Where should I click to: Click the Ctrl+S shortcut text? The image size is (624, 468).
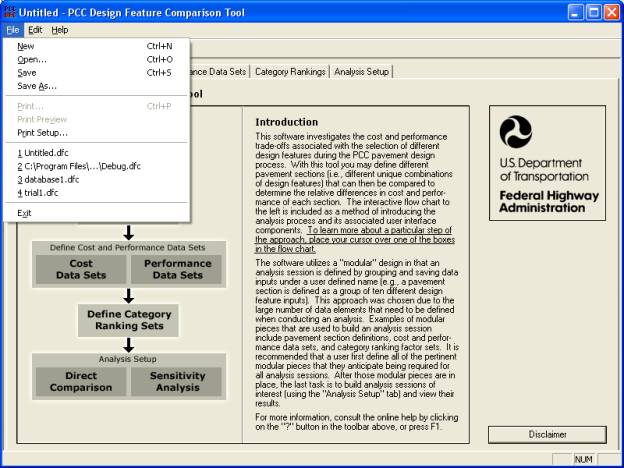[x=159, y=73]
